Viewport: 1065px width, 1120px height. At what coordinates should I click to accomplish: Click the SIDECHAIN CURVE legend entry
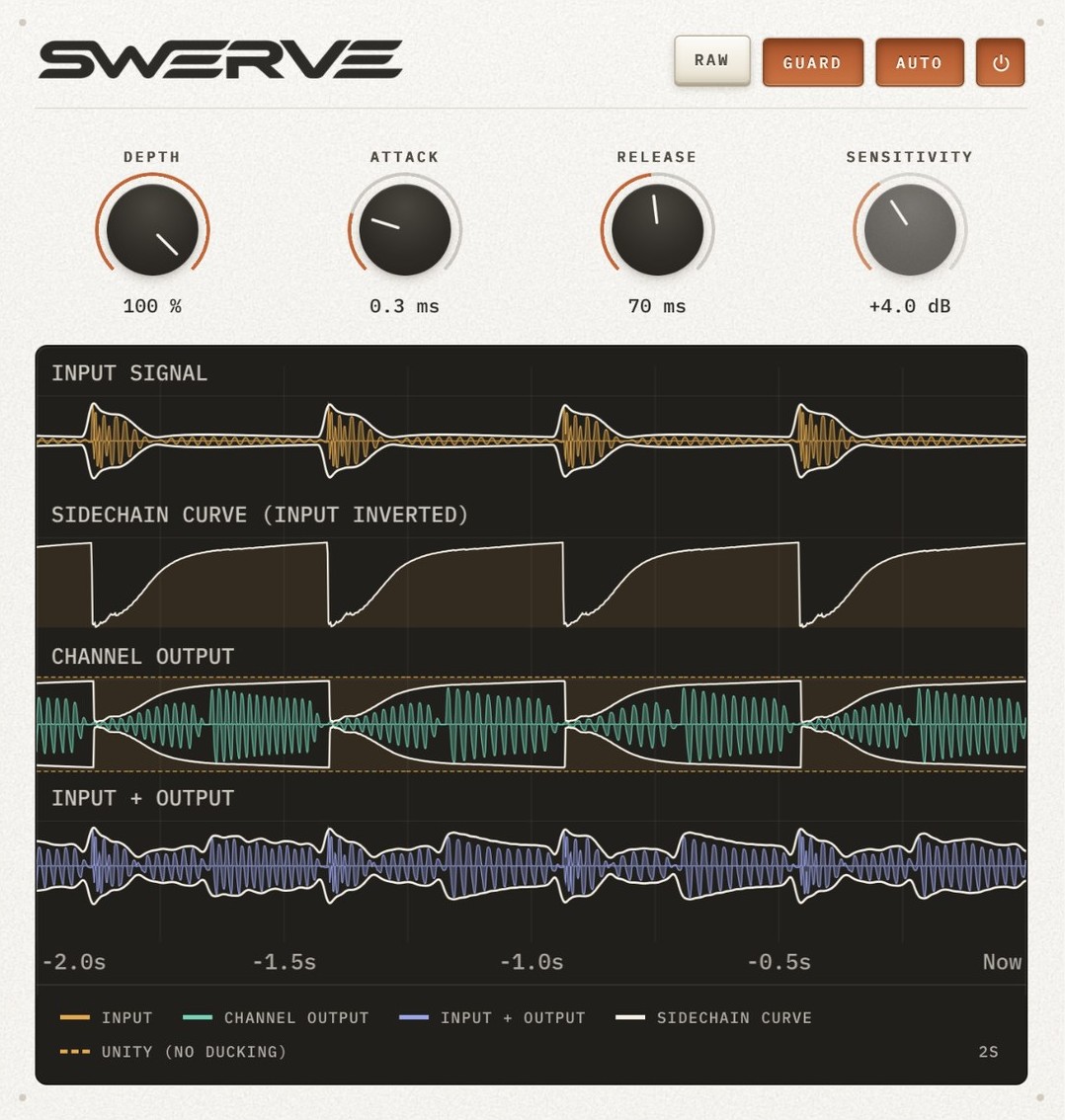pyautogui.click(x=713, y=1017)
